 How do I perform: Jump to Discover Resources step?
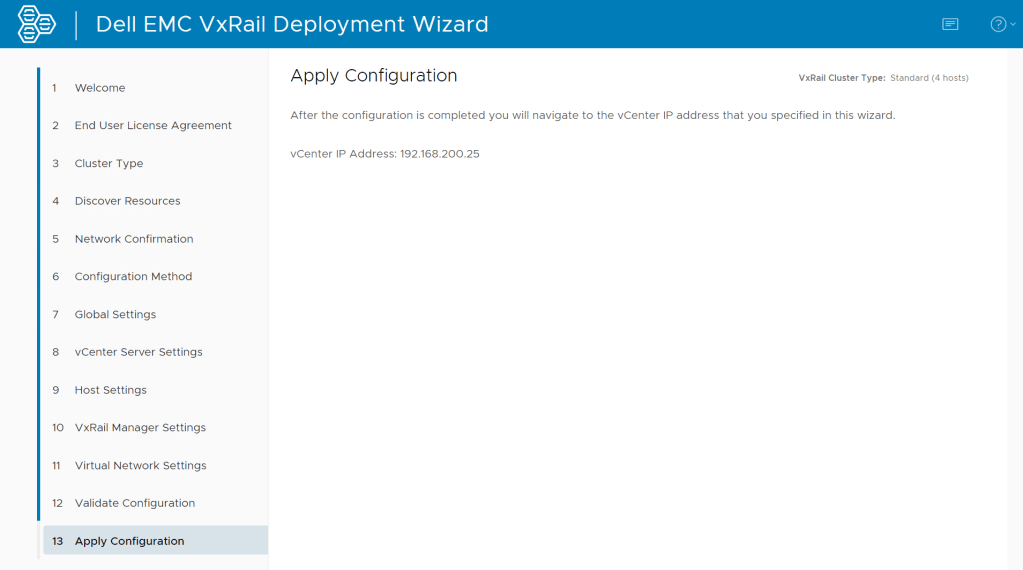(127, 201)
